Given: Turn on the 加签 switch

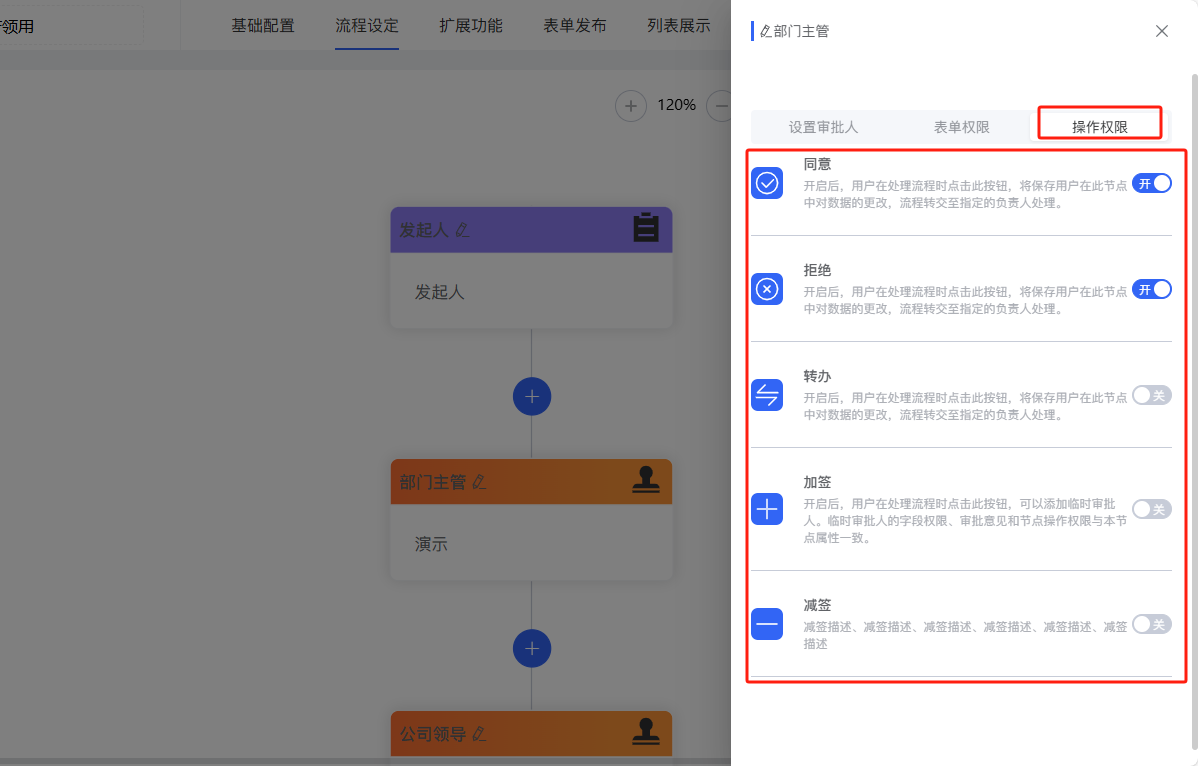Looking at the screenshot, I should click(x=1151, y=509).
